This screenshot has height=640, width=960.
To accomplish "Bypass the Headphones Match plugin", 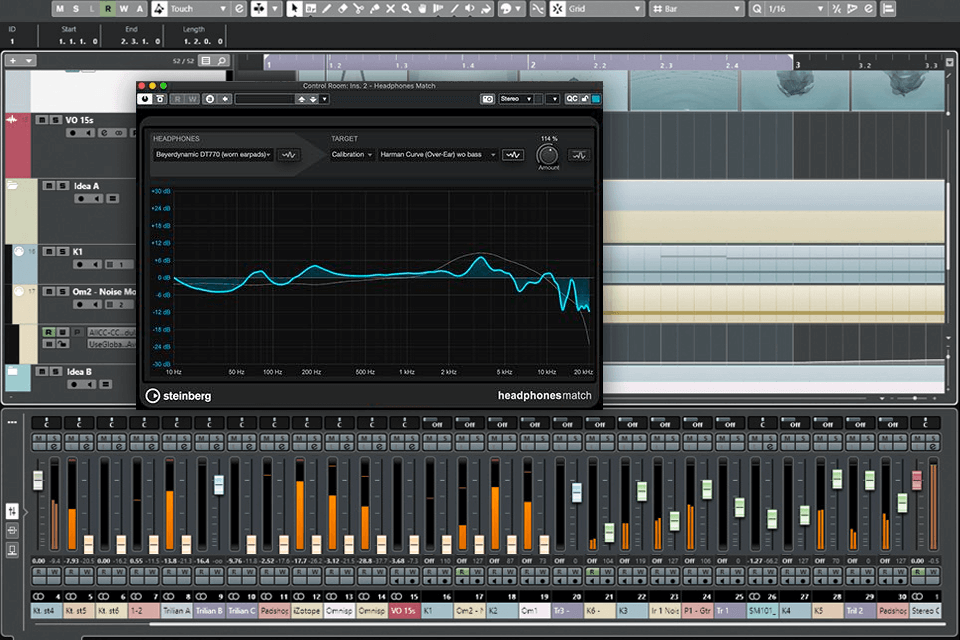I will coord(146,99).
